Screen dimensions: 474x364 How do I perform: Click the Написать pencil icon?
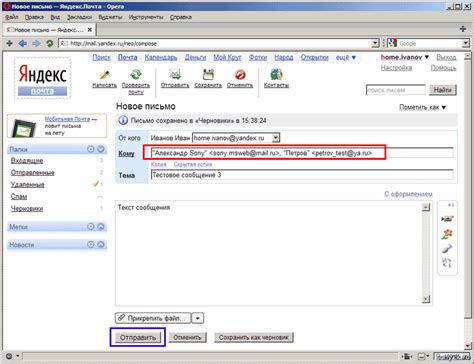point(104,74)
